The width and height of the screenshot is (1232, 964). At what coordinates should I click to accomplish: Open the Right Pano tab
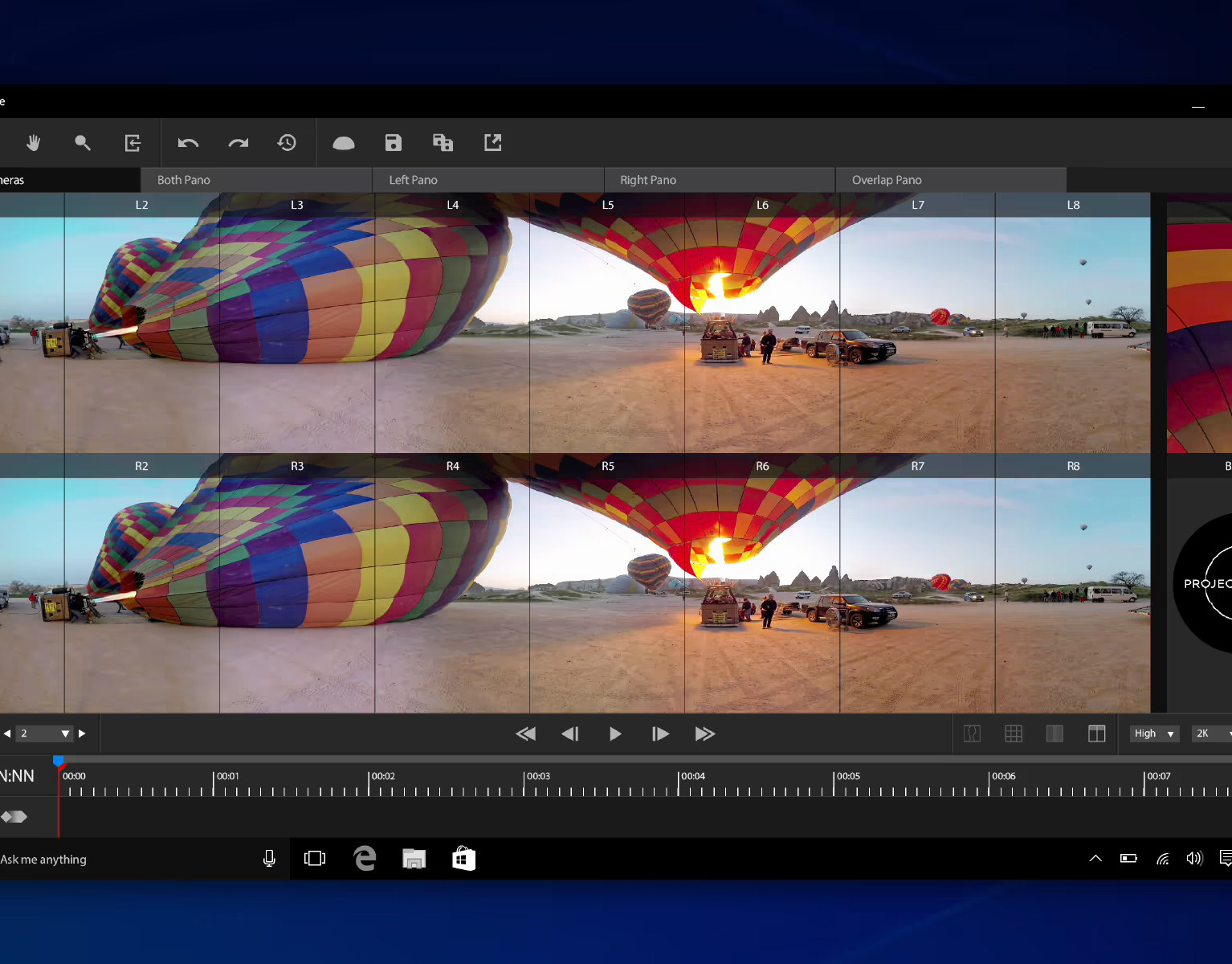pyautogui.click(x=720, y=180)
